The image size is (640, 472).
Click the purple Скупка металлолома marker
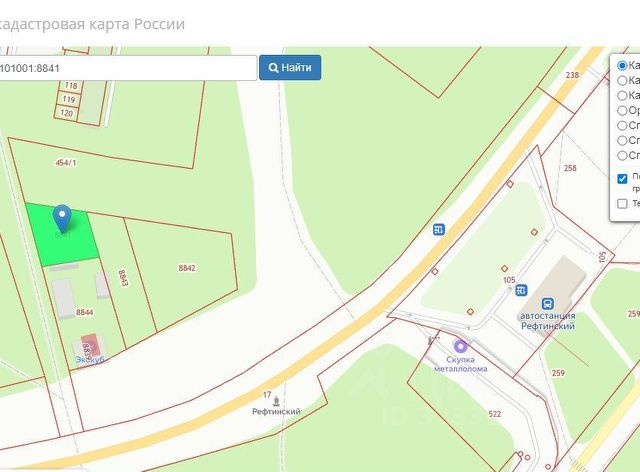461,347
